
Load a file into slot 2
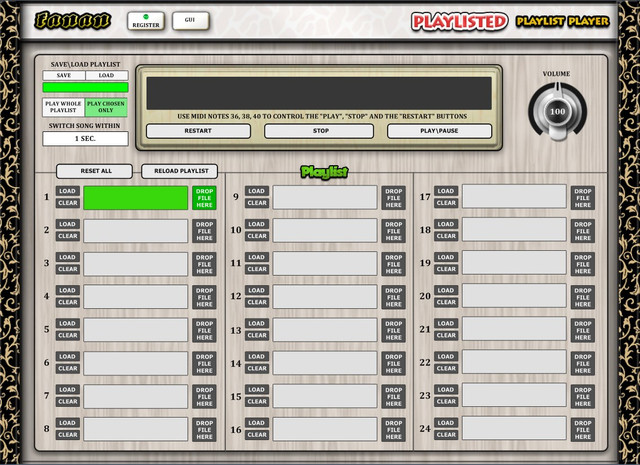point(68,224)
